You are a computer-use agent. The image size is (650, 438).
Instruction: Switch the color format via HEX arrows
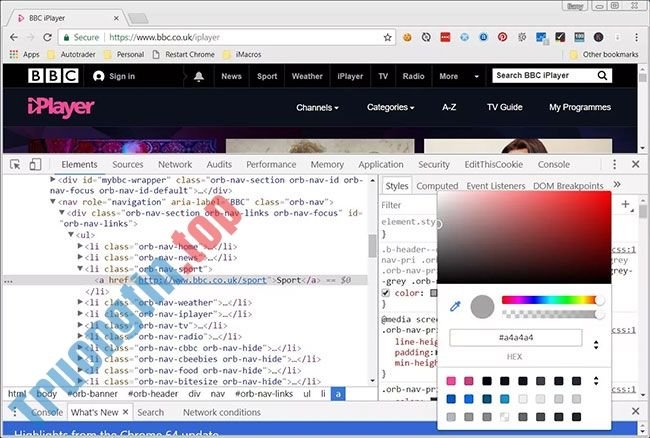point(596,345)
